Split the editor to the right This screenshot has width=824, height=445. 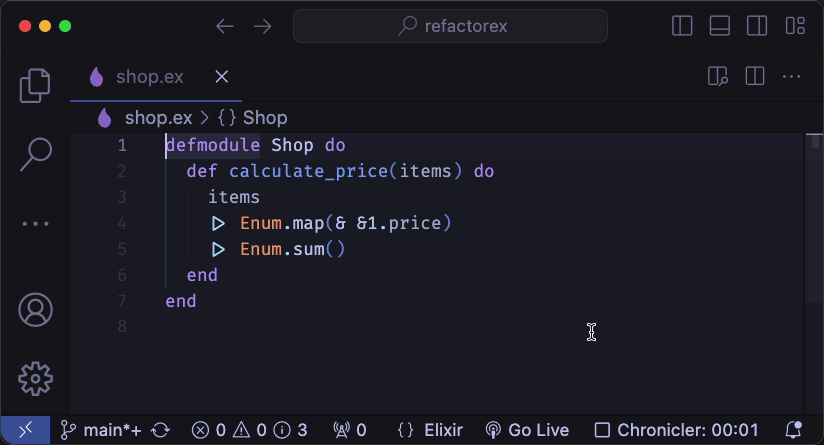point(754,76)
